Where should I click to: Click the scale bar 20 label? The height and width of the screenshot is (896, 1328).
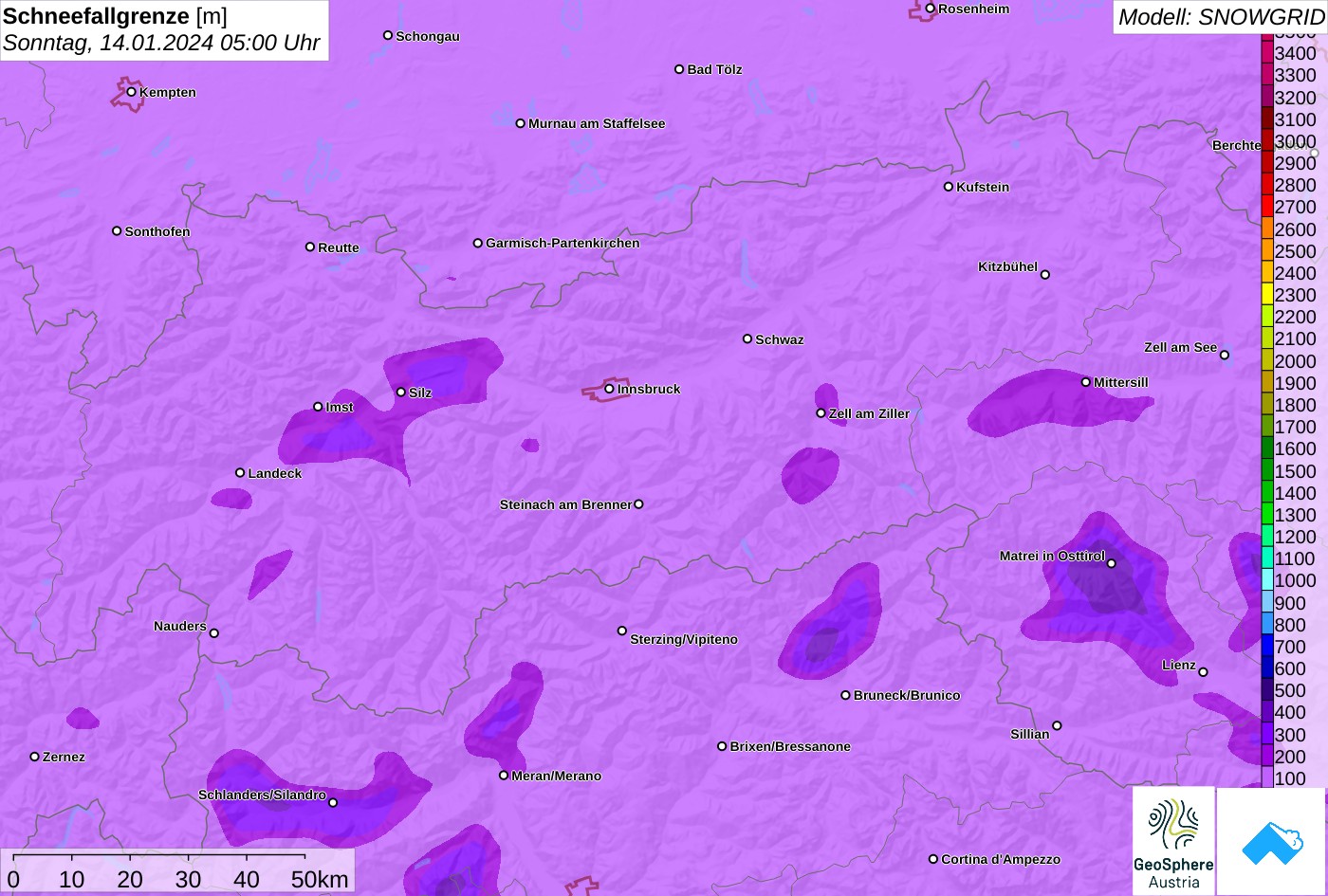click(x=130, y=879)
